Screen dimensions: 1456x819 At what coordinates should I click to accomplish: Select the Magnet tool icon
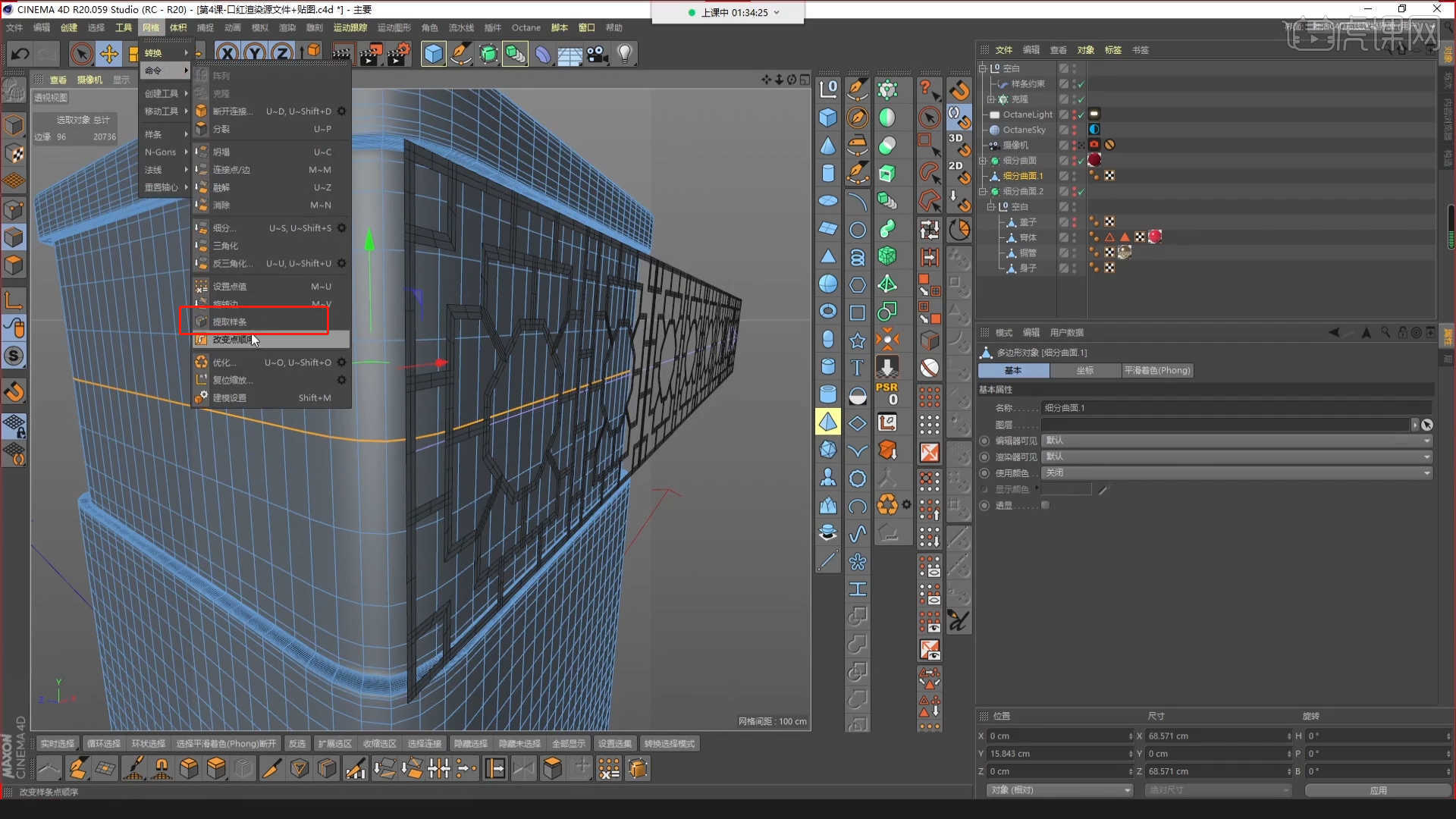coord(162,768)
